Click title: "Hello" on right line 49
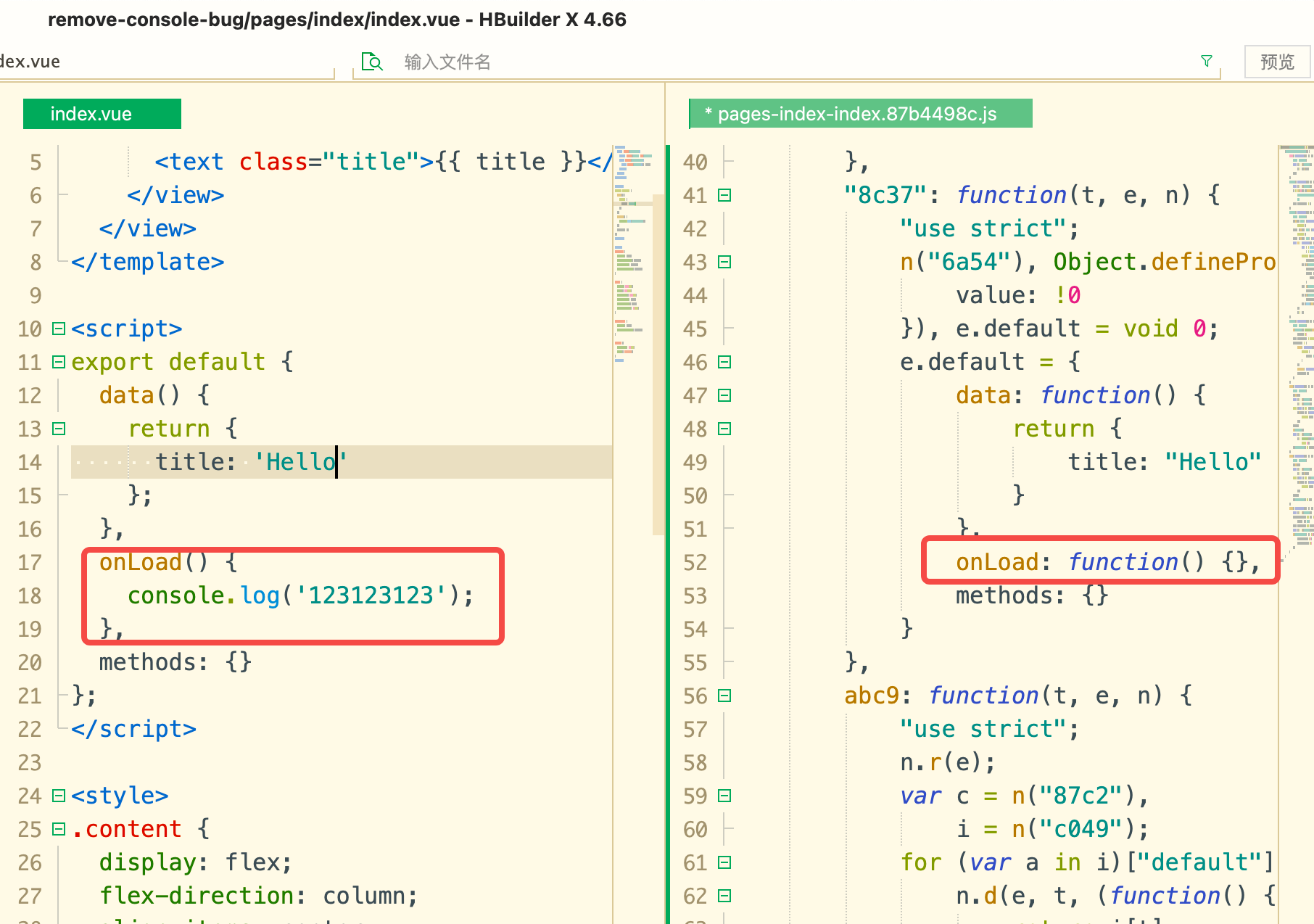 pyautogui.click(x=1164, y=462)
